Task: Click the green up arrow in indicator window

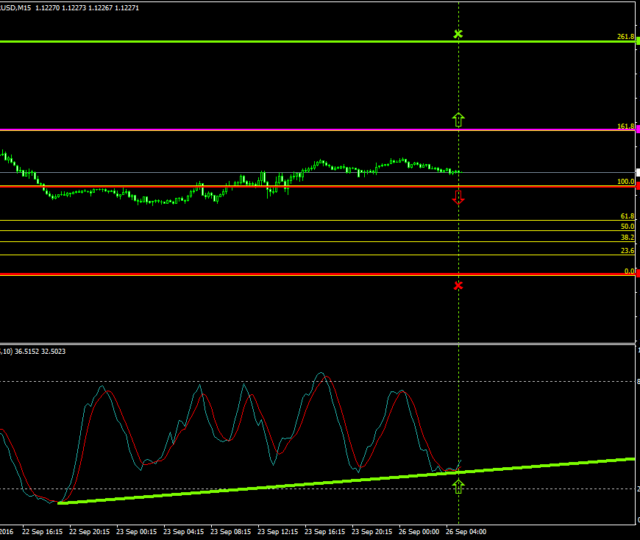Action: point(458,486)
